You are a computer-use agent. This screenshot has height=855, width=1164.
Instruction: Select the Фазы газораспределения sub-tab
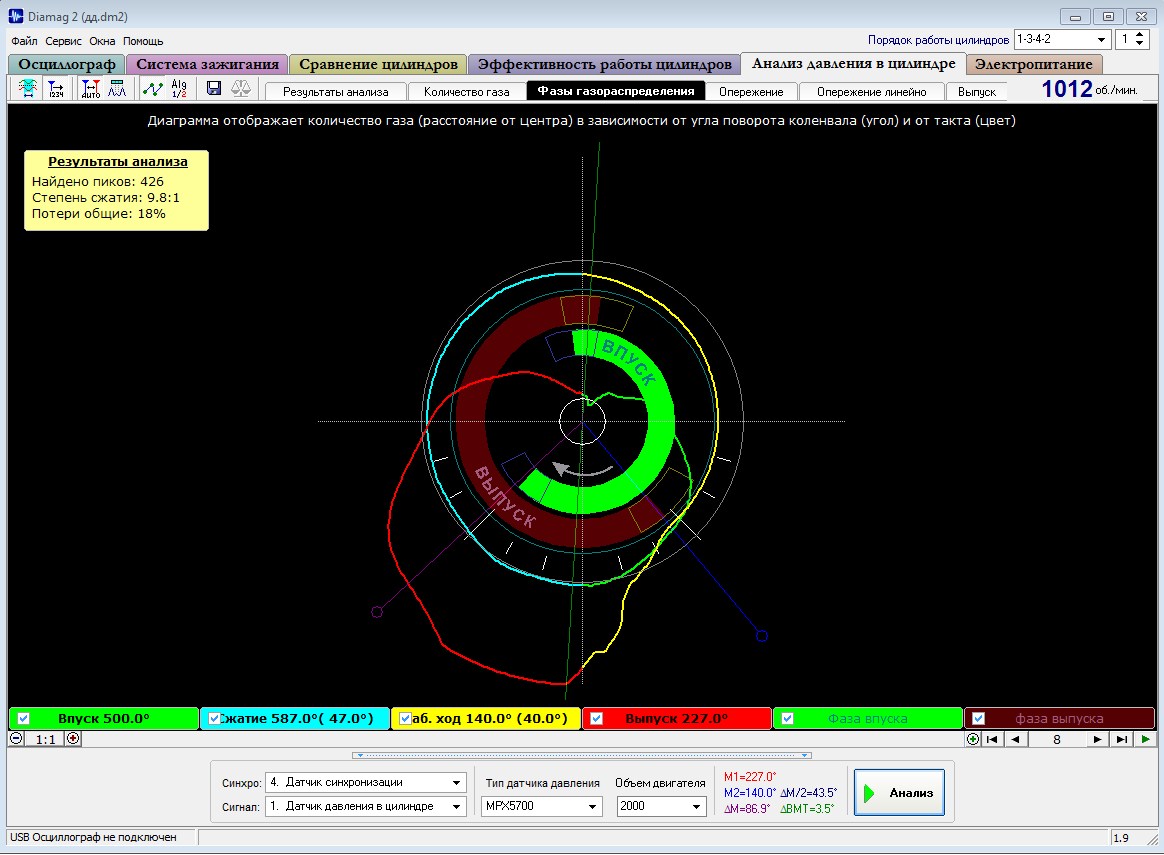tap(616, 91)
